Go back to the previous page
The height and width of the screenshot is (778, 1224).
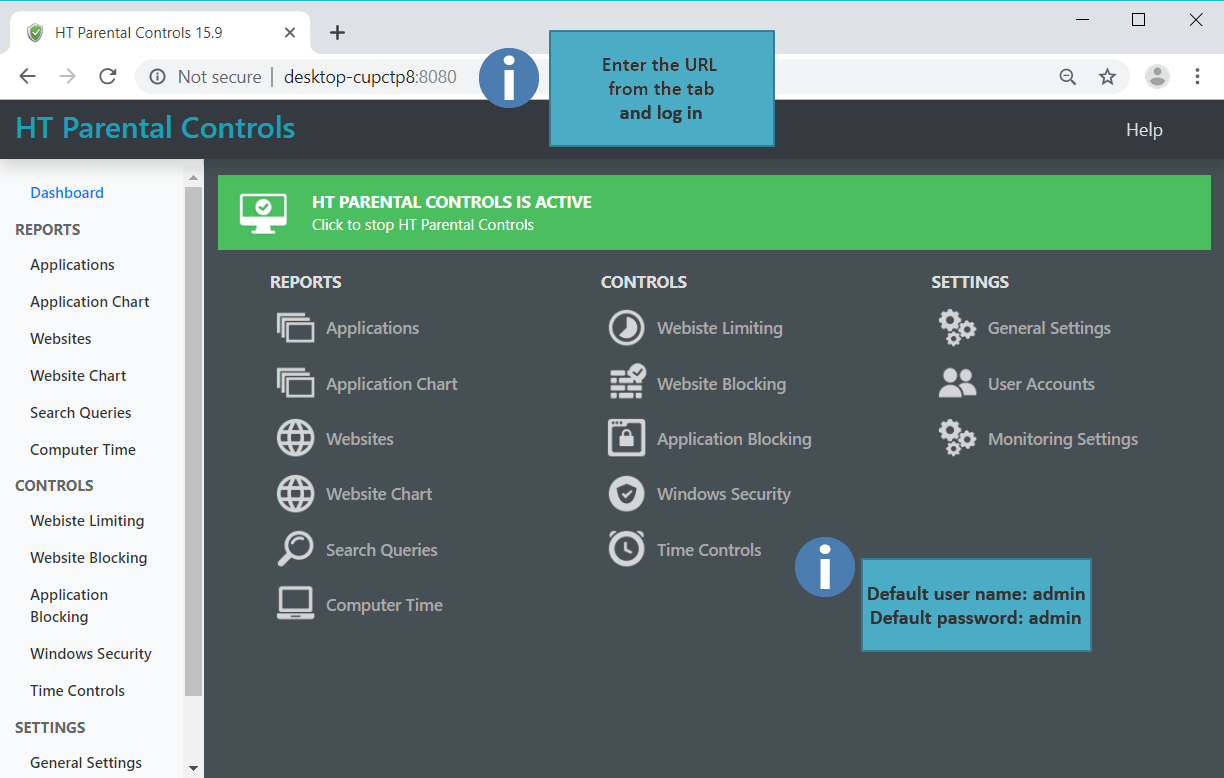tap(27, 77)
